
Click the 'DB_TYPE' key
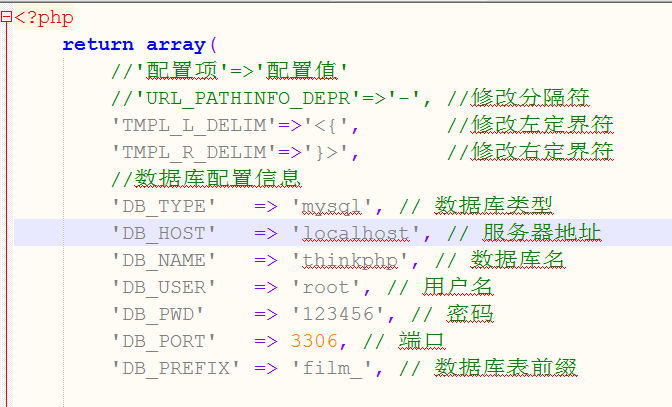[x=164, y=207]
